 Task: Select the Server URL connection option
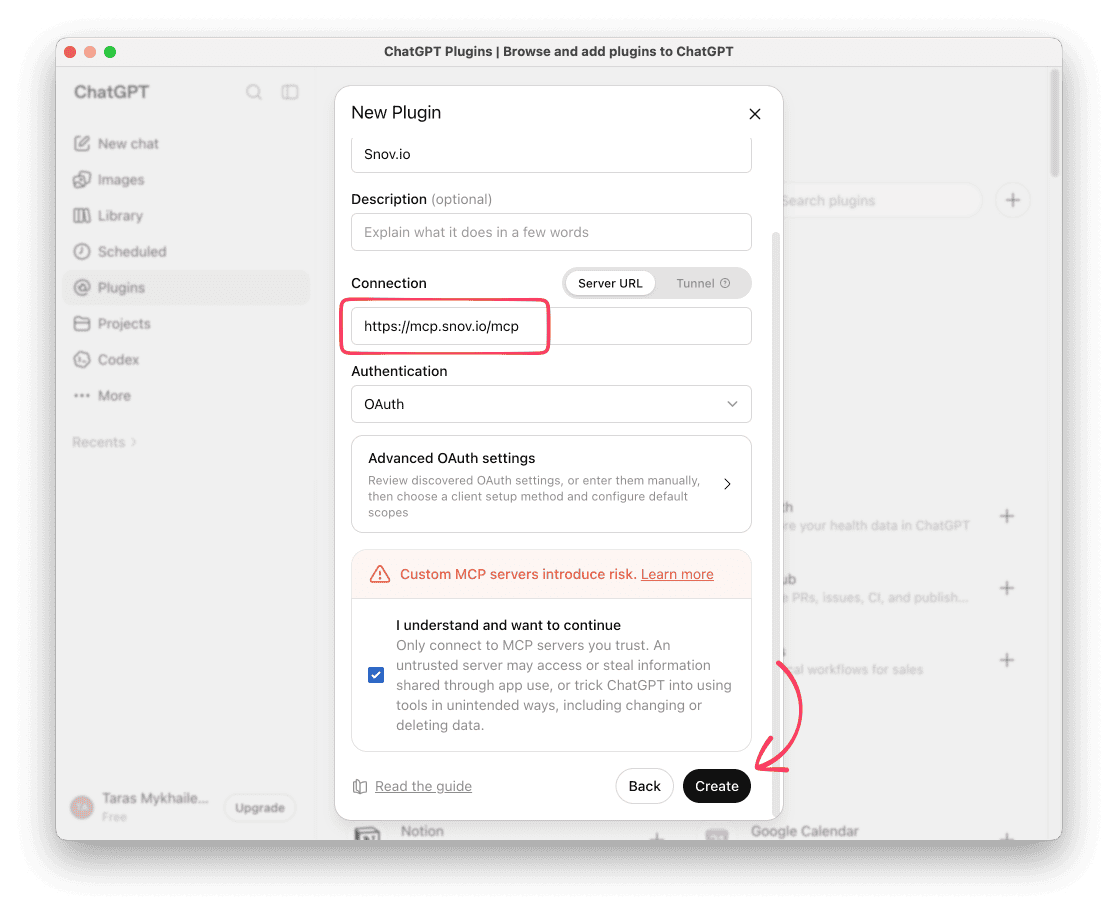[610, 283]
